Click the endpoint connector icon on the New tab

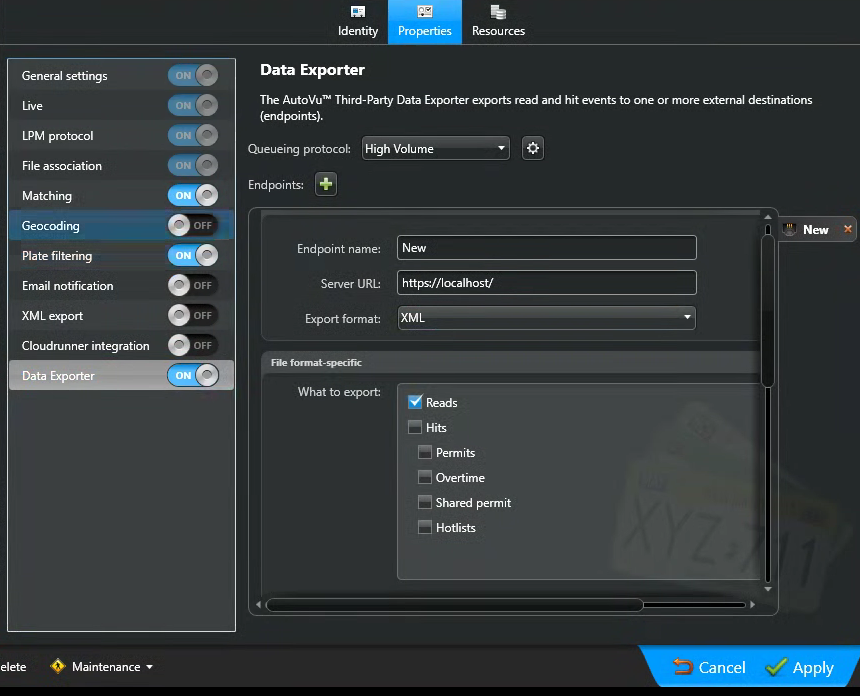pyautogui.click(x=787, y=228)
